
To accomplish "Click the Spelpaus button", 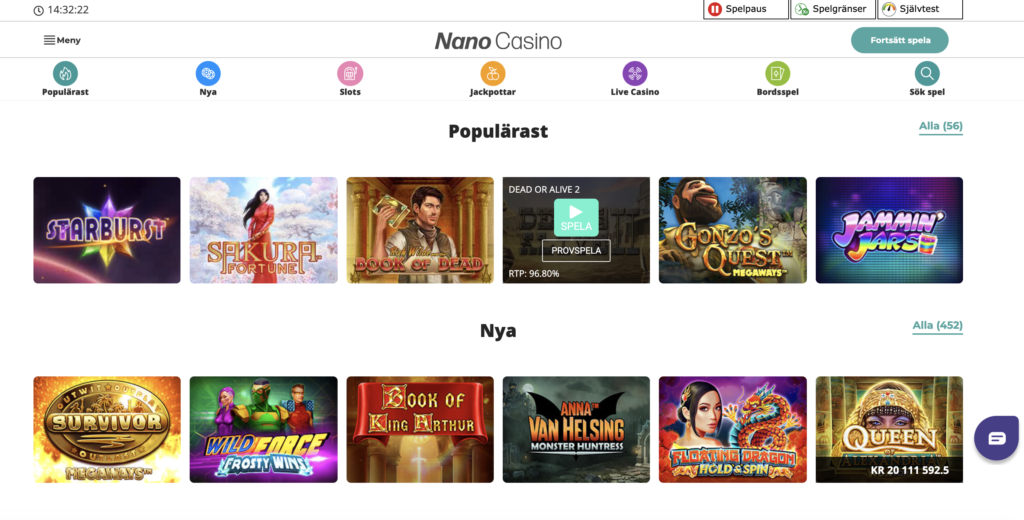I will [x=746, y=9].
